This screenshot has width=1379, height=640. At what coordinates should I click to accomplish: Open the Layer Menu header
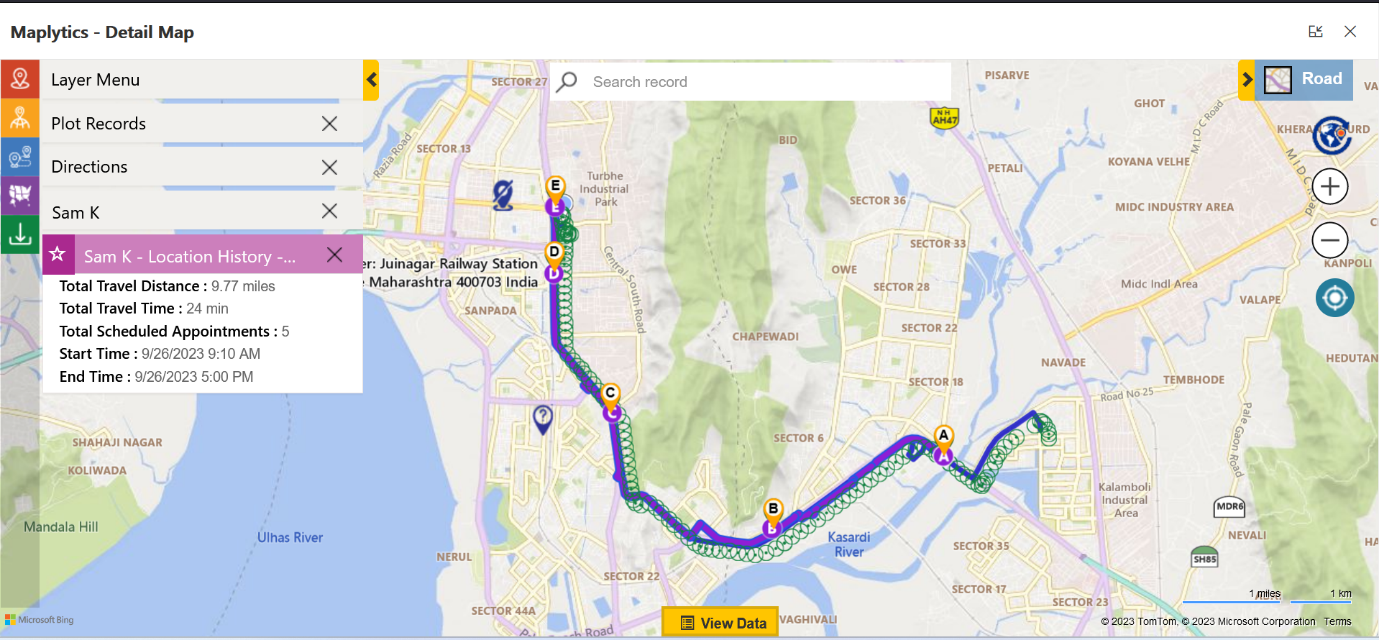pyautogui.click(x=201, y=80)
